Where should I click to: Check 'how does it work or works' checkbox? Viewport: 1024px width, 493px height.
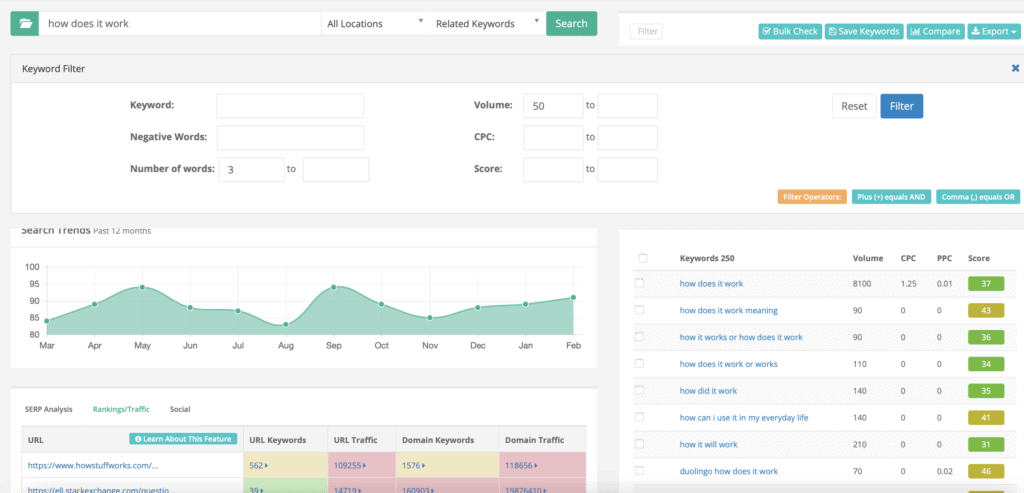[x=639, y=364]
